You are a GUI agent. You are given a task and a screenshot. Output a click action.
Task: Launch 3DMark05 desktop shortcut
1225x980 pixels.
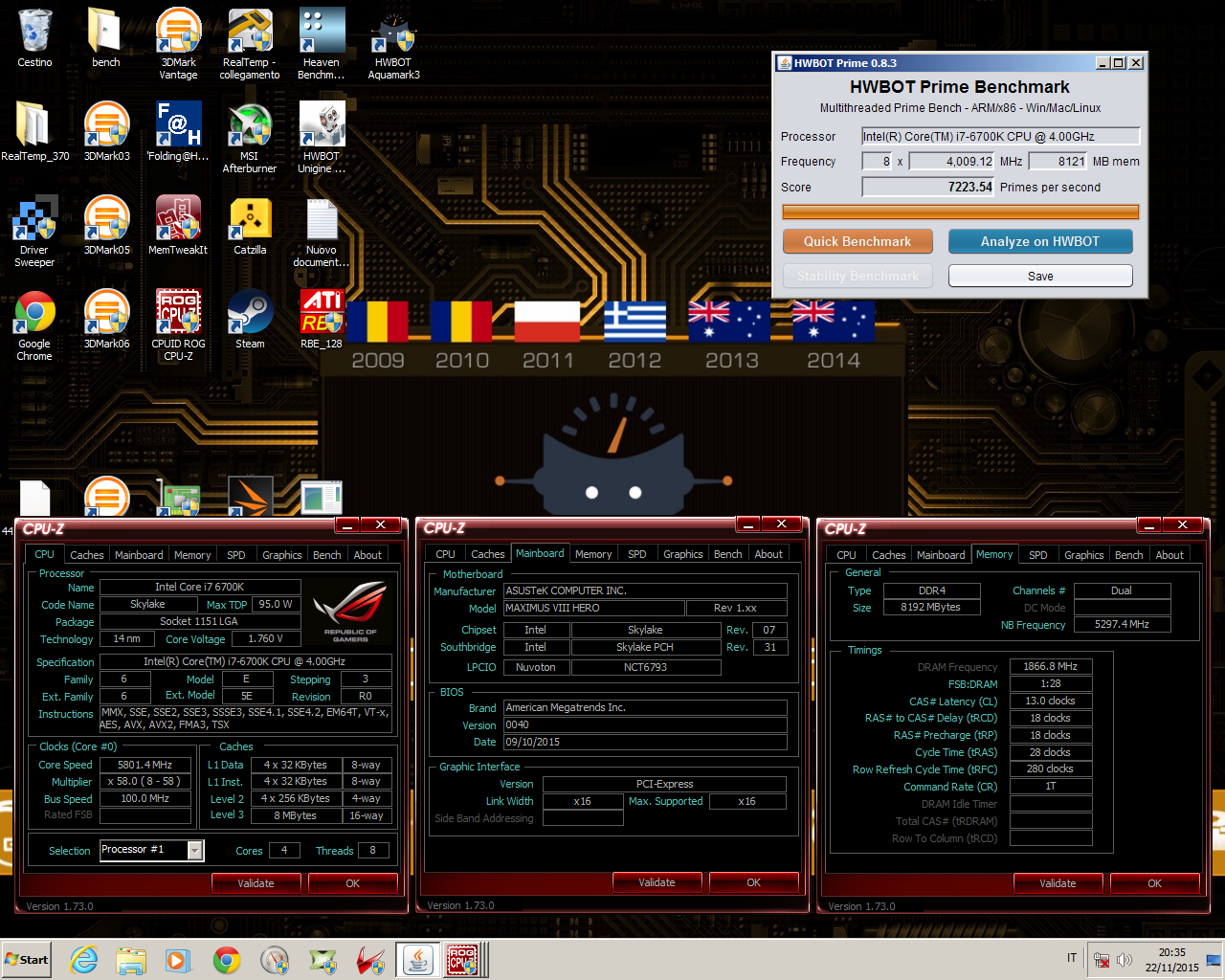[x=106, y=226]
